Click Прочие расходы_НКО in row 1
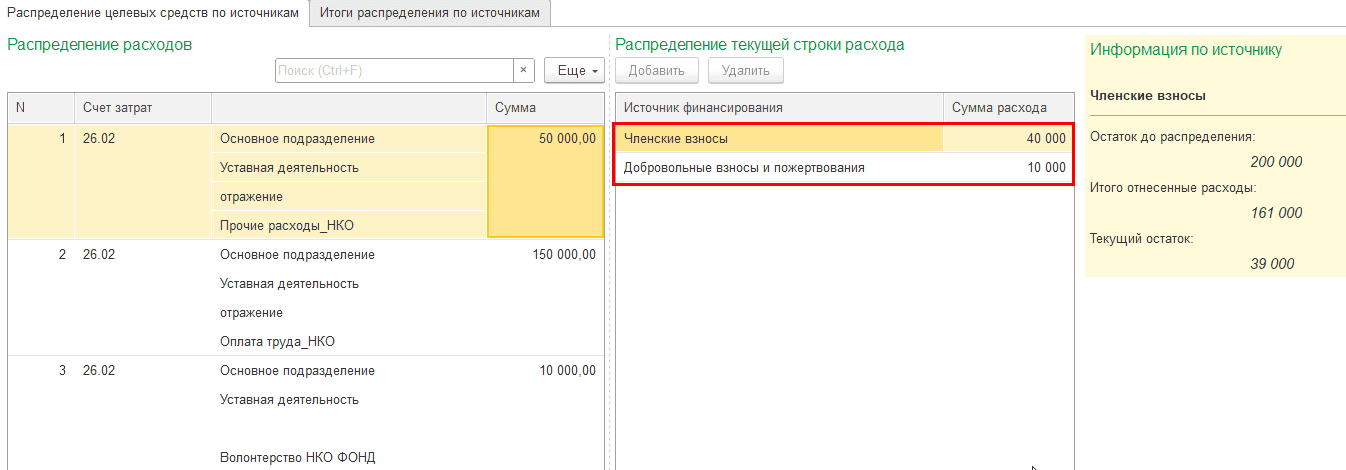This screenshot has width=1346, height=470. tap(286, 226)
